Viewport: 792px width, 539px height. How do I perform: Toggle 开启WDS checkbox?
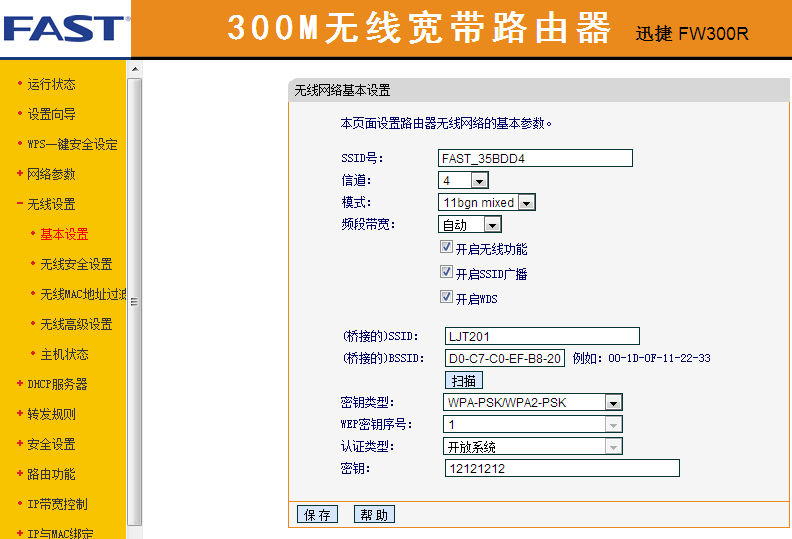(446, 297)
